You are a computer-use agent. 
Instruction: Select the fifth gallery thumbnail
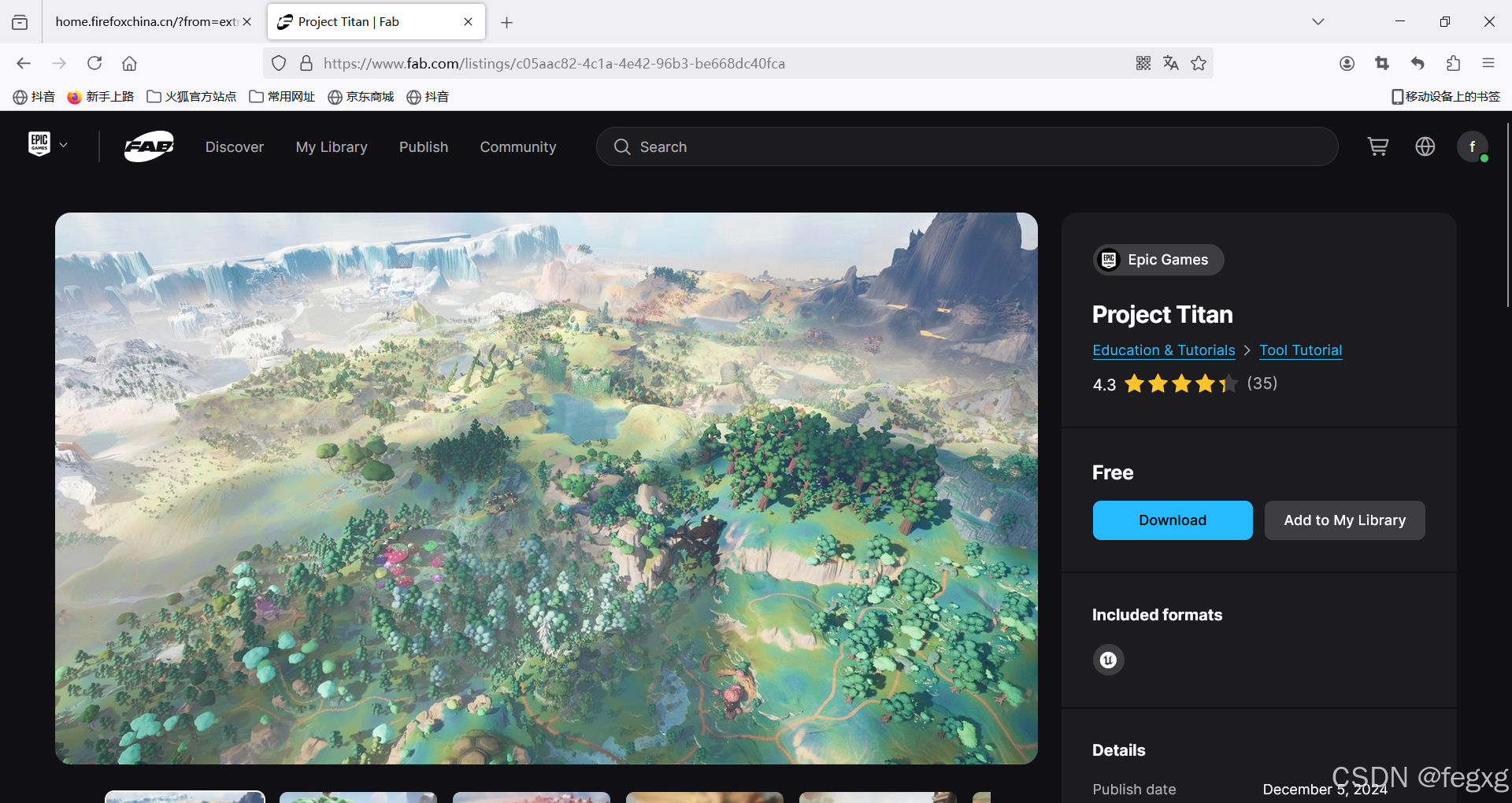(x=878, y=797)
